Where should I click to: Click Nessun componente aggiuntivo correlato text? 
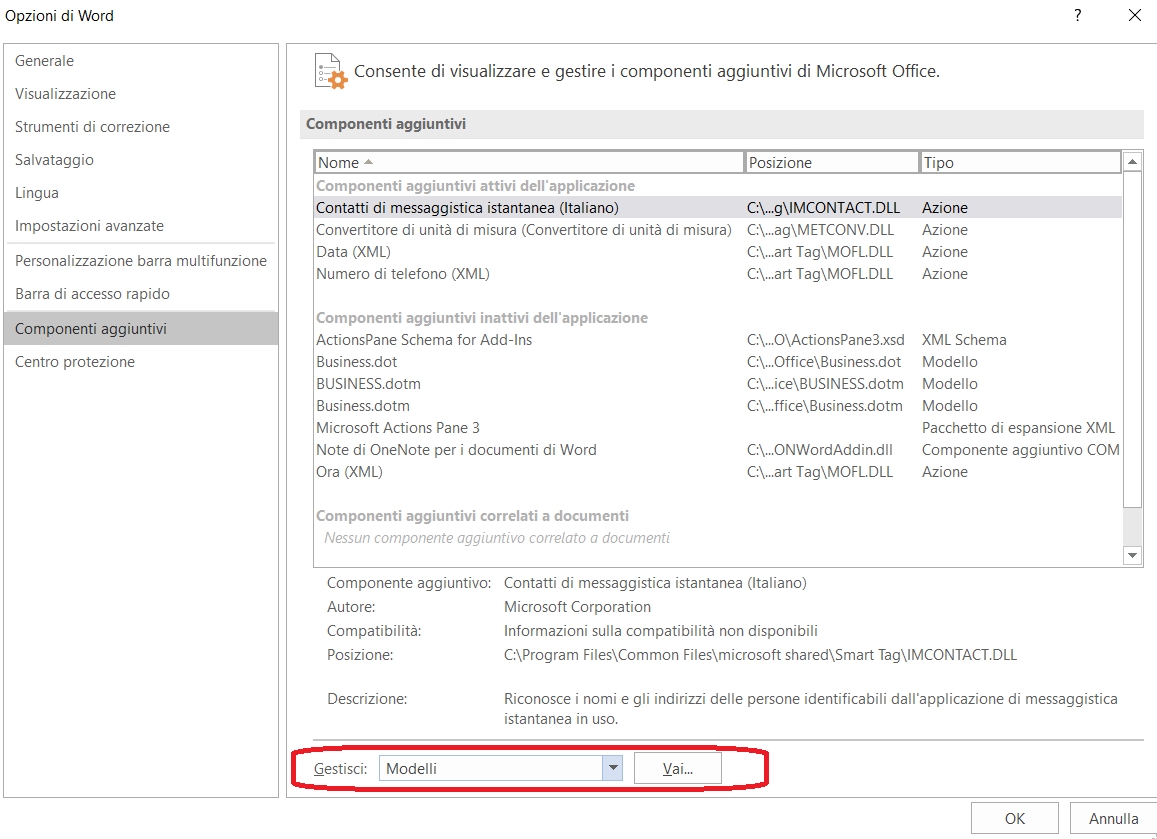pyautogui.click(x=497, y=538)
